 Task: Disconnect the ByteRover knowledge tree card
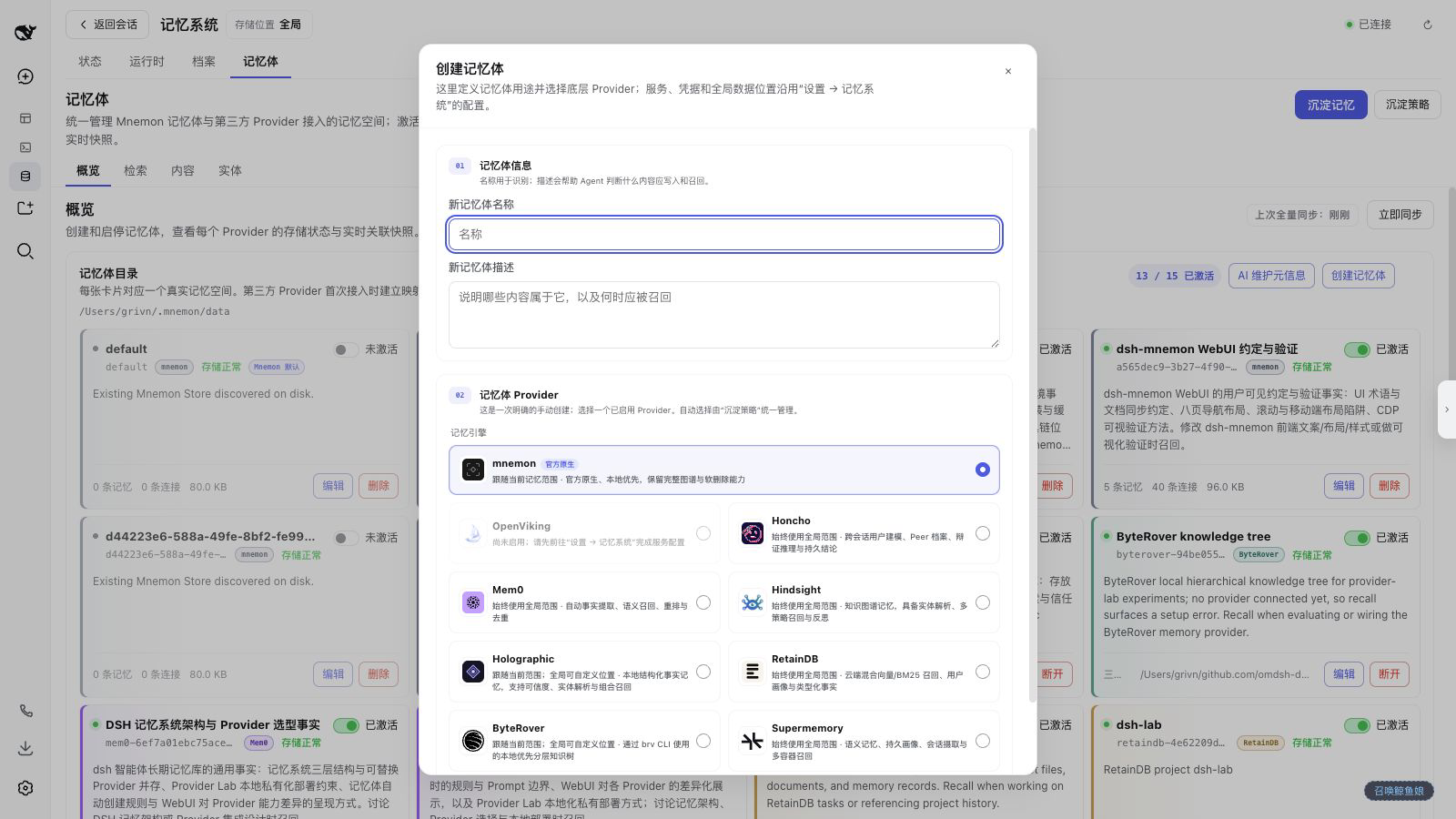(1390, 674)
